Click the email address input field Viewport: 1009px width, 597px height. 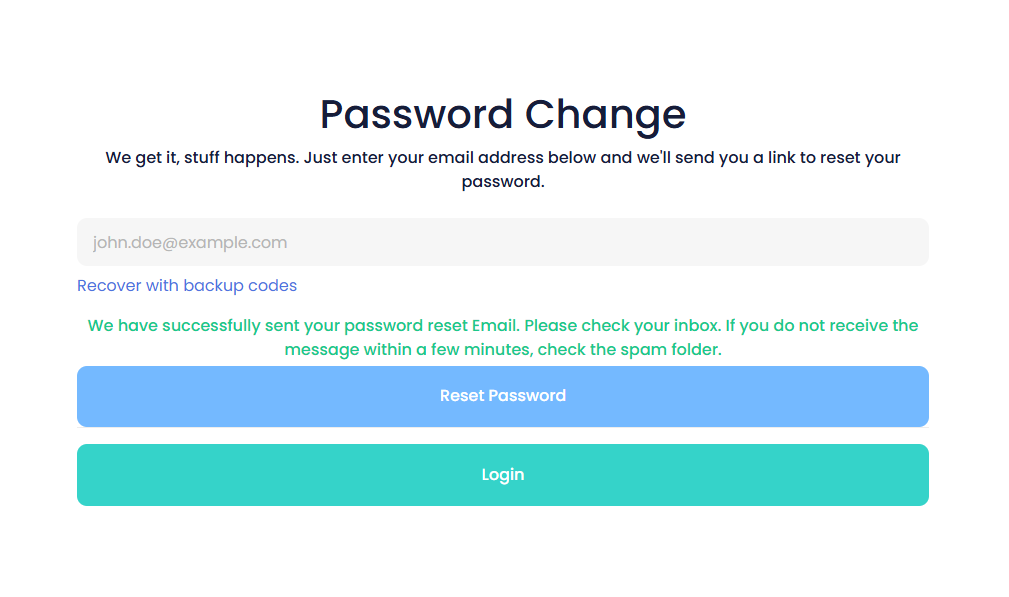pyautogui.click(x=502, y=242)
